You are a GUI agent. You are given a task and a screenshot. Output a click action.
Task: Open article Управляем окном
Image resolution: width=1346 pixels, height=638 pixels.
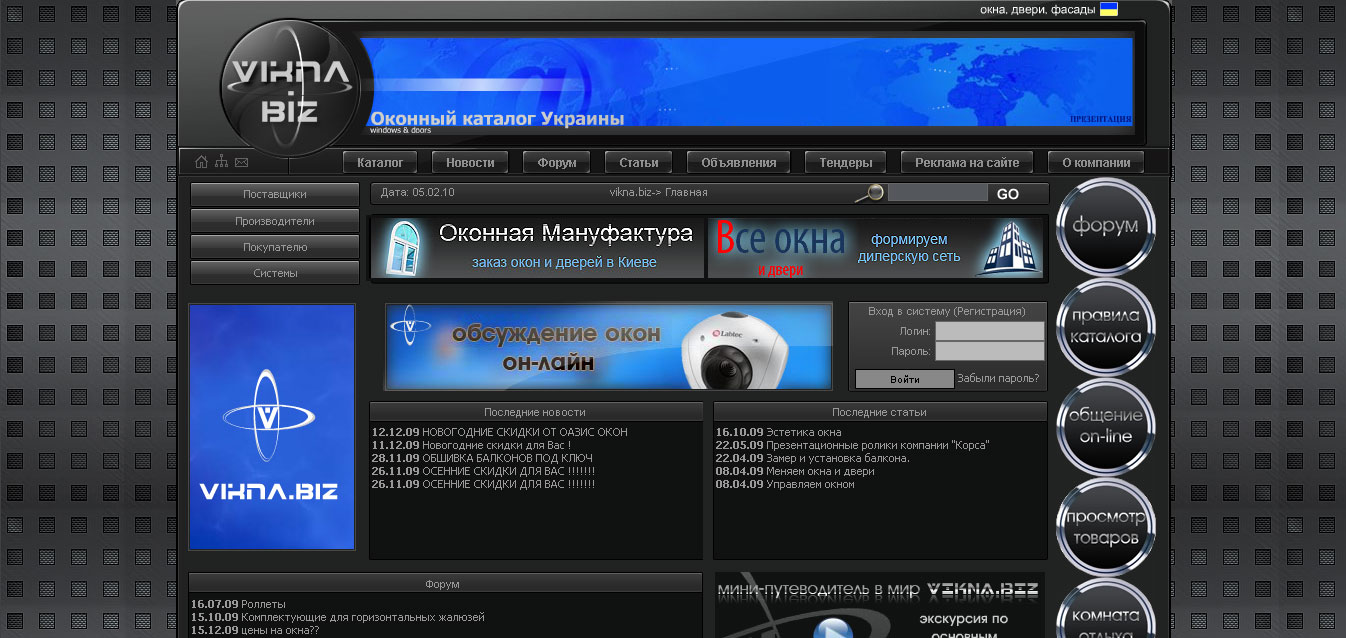point(811,484)
